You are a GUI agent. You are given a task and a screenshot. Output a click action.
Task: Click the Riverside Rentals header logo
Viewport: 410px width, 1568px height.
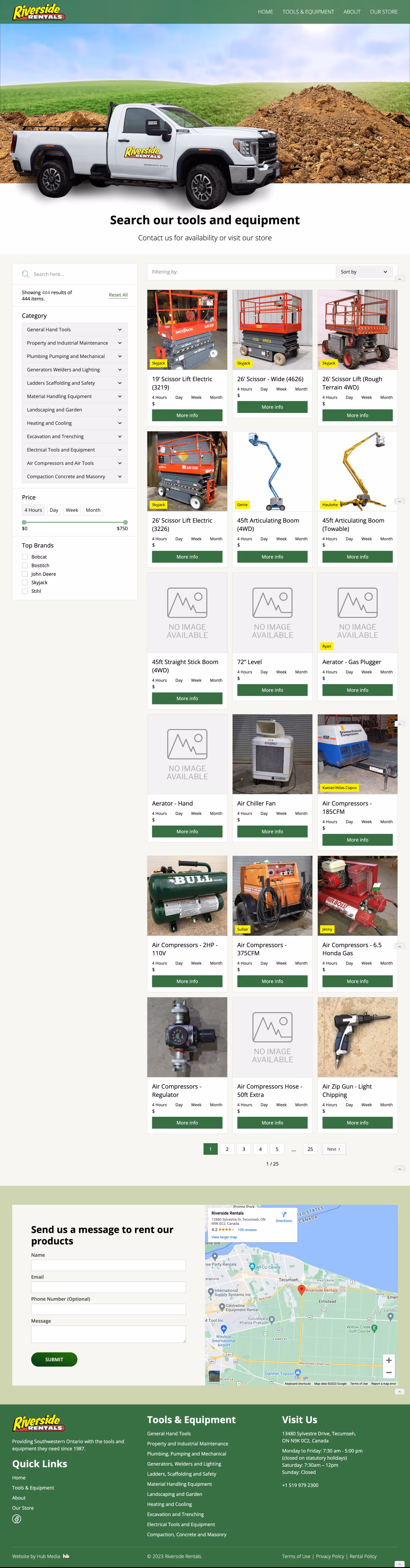[39, 12]
